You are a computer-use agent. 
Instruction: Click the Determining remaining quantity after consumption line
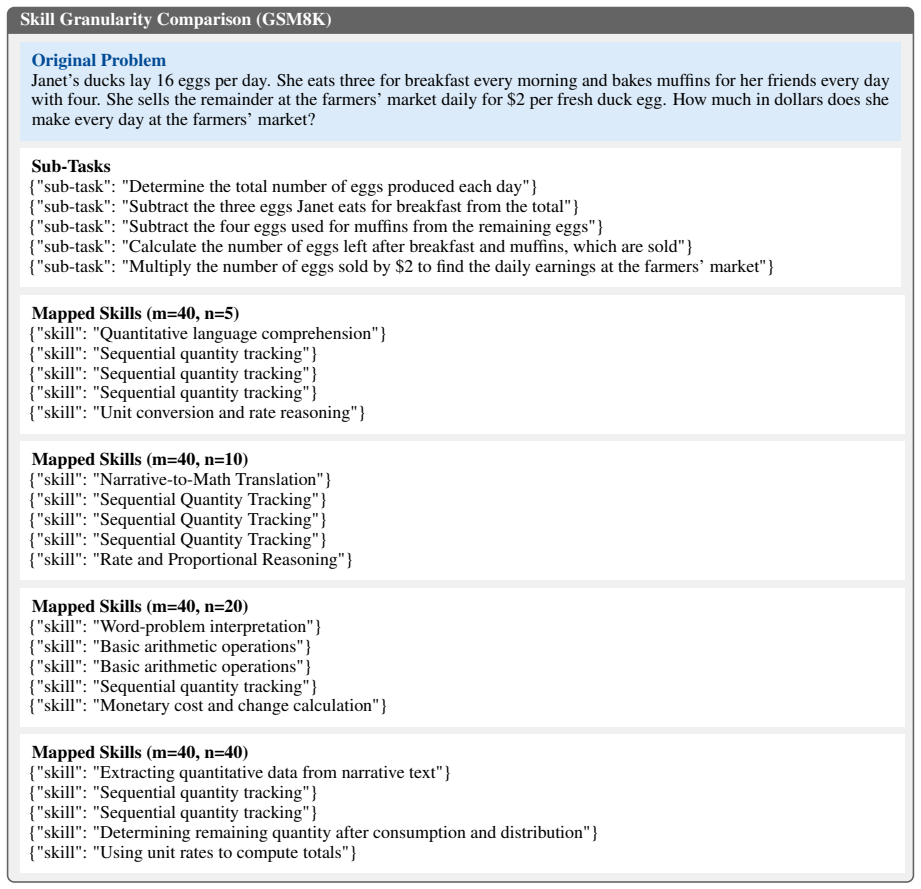click(313, 832)
